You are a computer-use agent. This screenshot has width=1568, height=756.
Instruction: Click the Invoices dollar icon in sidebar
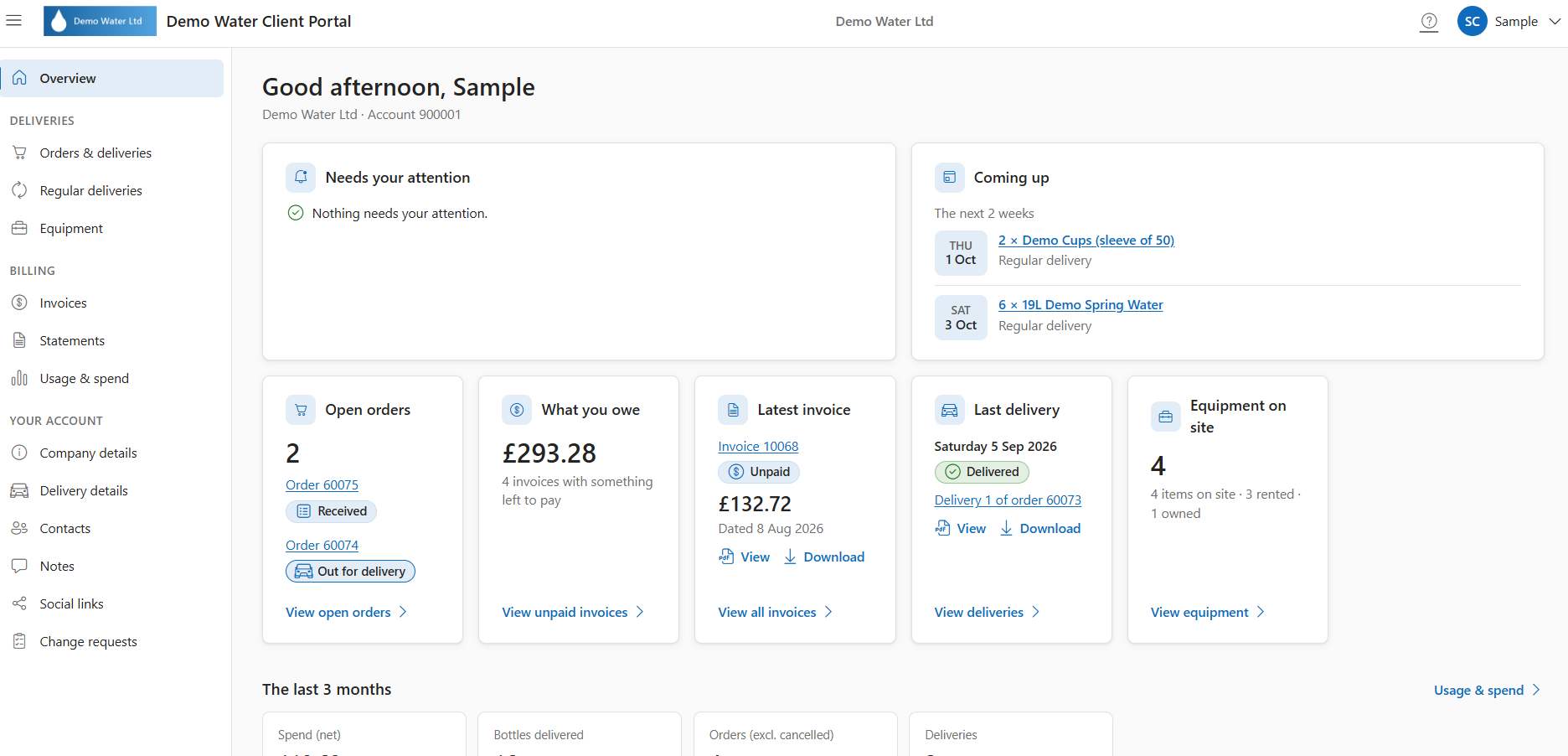tap(19, 303)
